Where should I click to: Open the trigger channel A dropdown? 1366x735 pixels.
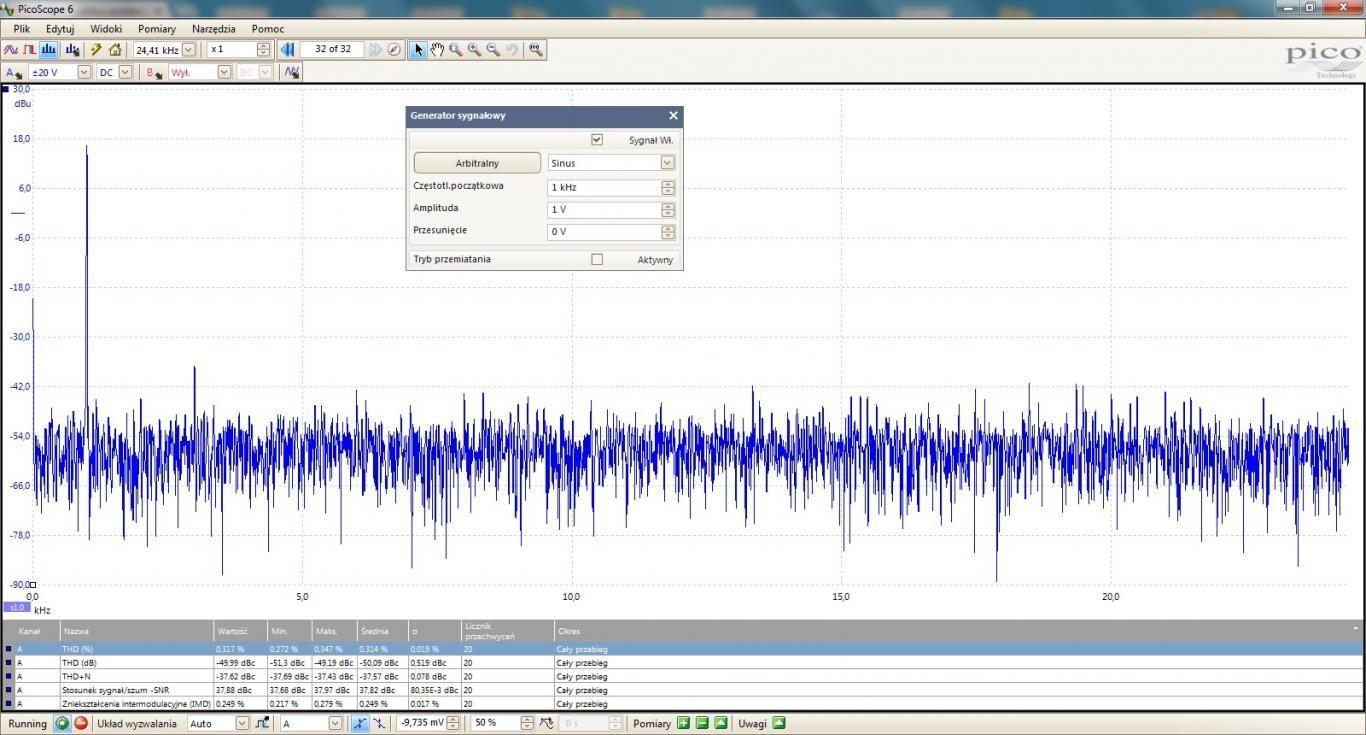(335, 723)
